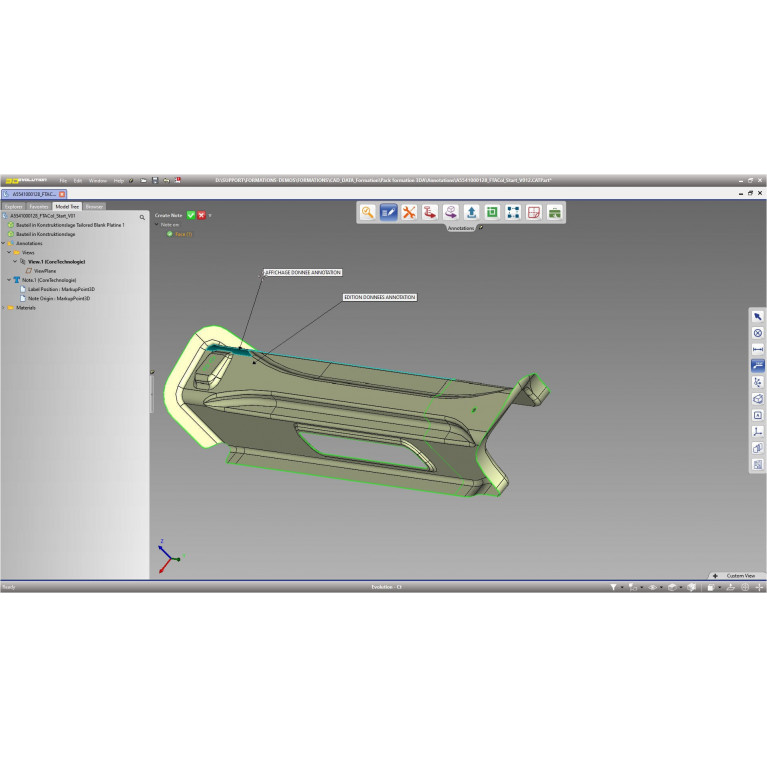This screenshot has height=767, width=767.
Task: Click the Annotations toolbar tab label
Action: [461, 228]
